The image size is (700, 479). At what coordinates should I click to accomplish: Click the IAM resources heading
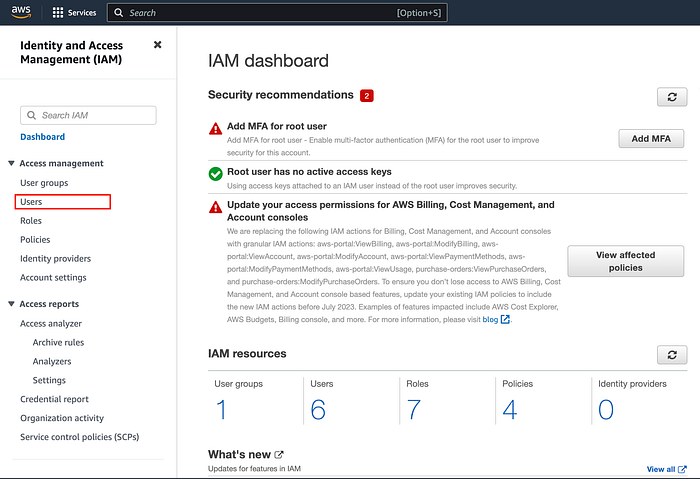[247, 354]
